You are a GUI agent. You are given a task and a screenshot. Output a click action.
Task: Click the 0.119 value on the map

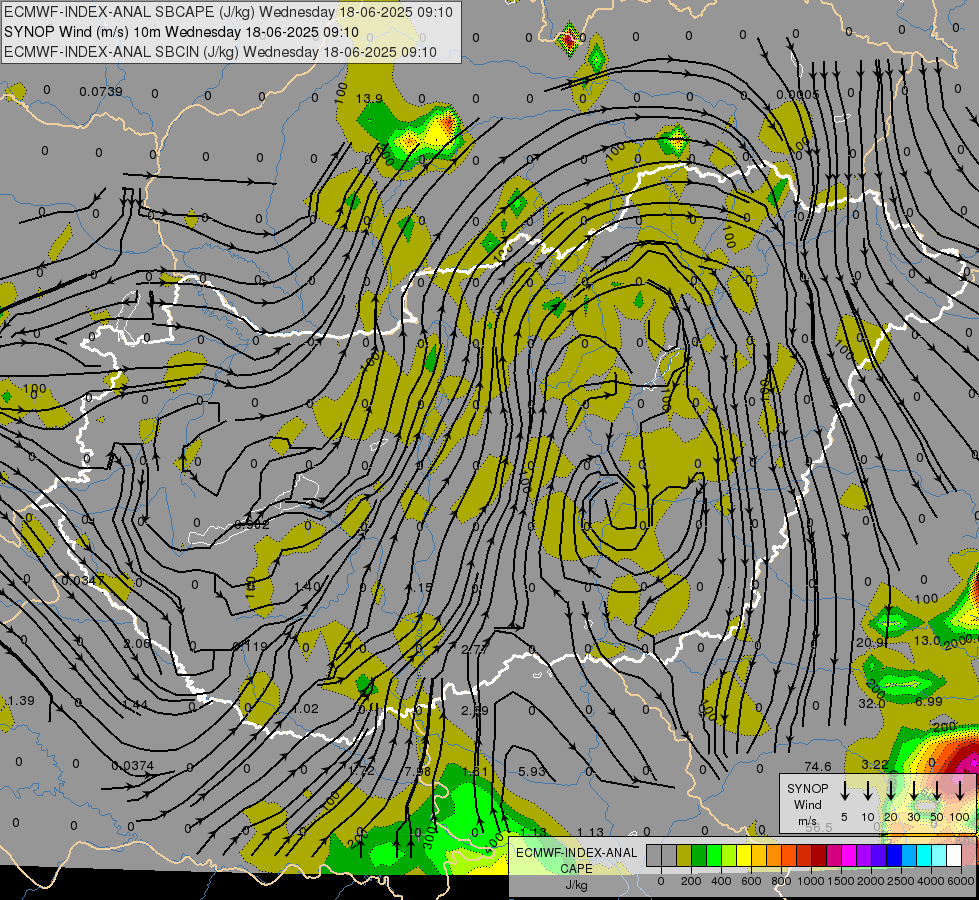(250, 646)
